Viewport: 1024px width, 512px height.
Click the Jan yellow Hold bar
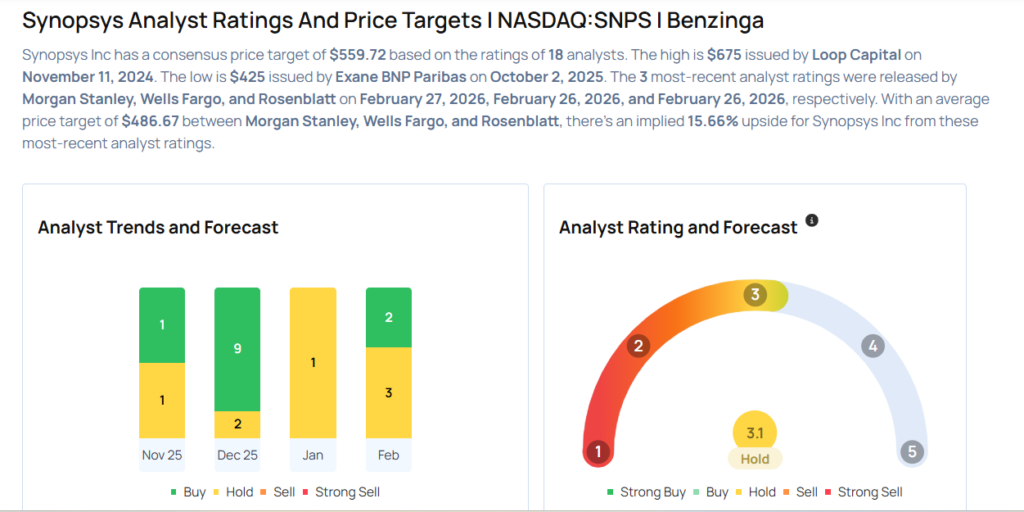(313, 362)
